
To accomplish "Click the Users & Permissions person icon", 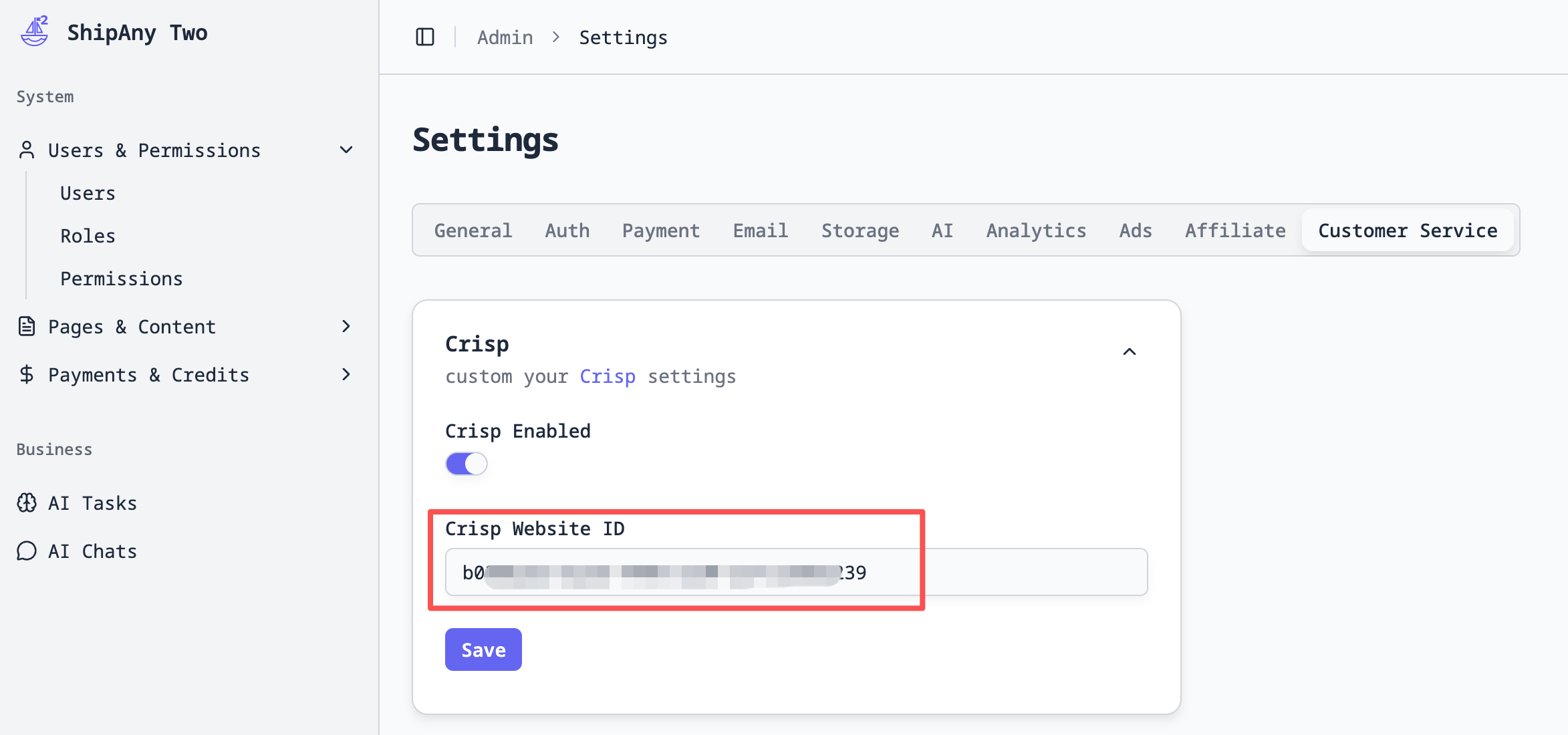I will pyautogui.click(x=27, y=150).
